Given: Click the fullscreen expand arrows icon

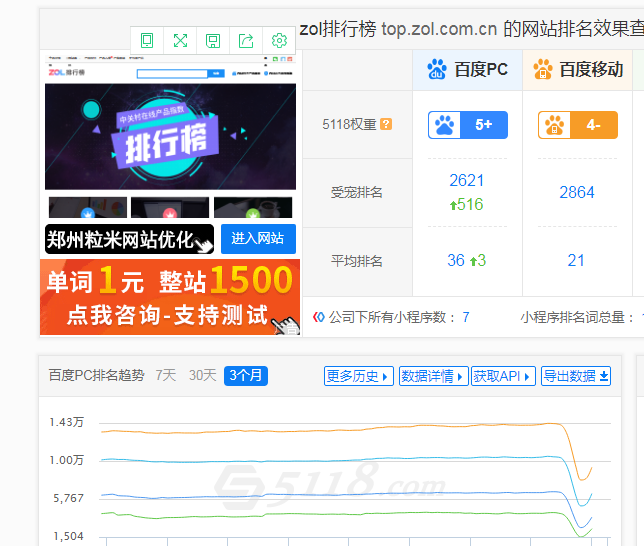Looking at the screenshot, I should coord(180,41).
